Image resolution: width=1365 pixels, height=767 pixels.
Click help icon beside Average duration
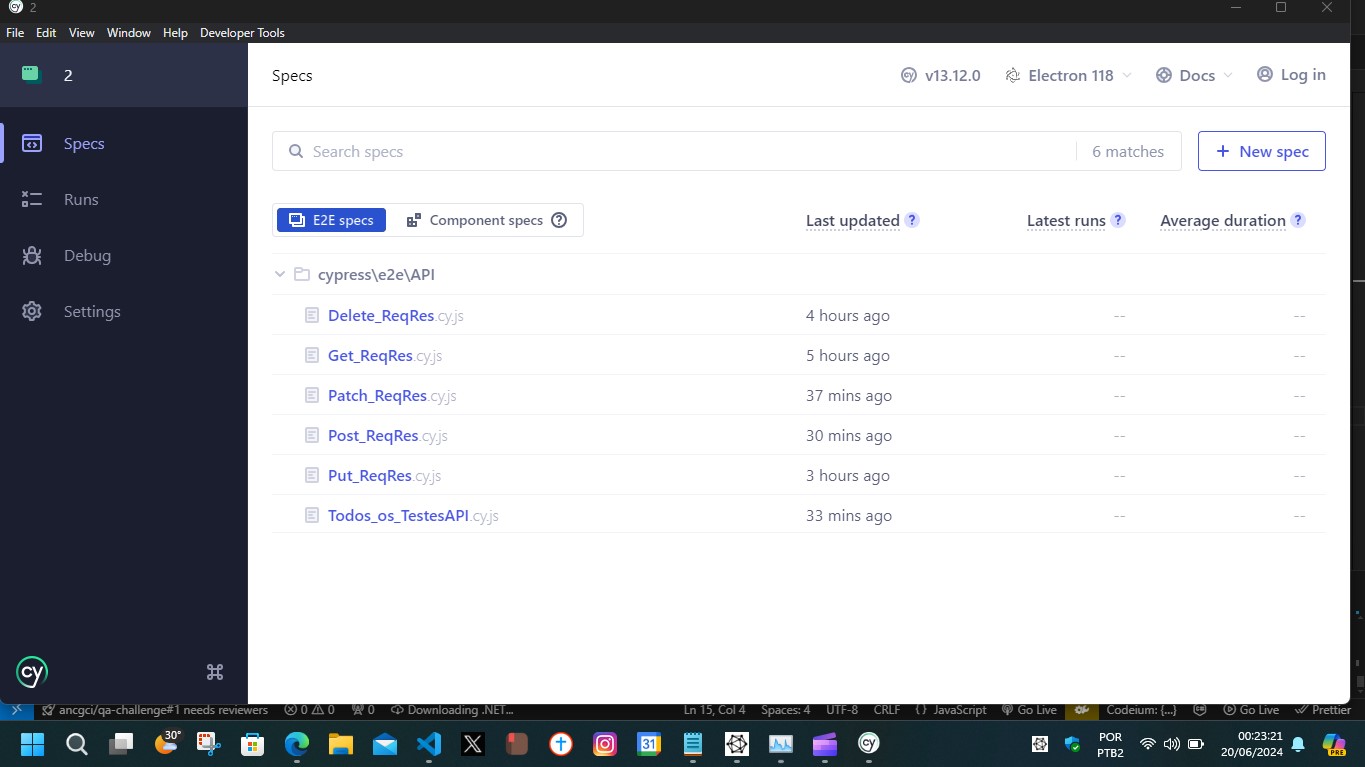point(1298,220)
